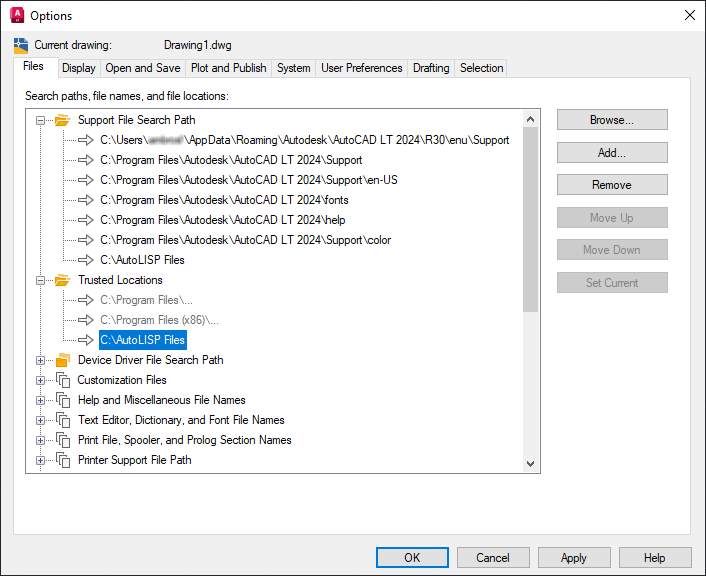Screen dimensions: 706x576
Task: Select the AutoCAD LT 2024\Support path entry
Action: (231, 160)
